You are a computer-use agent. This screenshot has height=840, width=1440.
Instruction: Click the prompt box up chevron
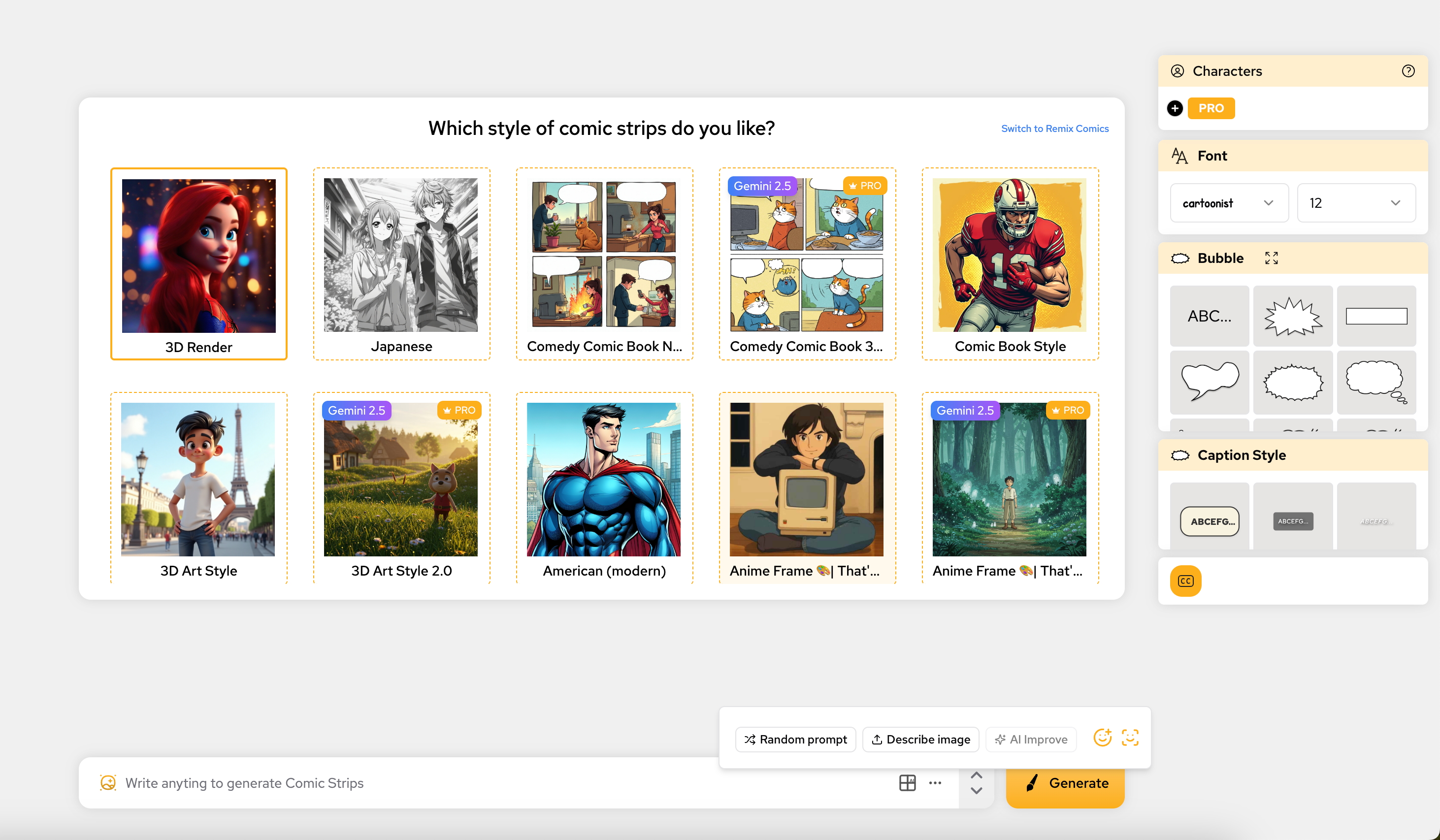coord(977,775)
